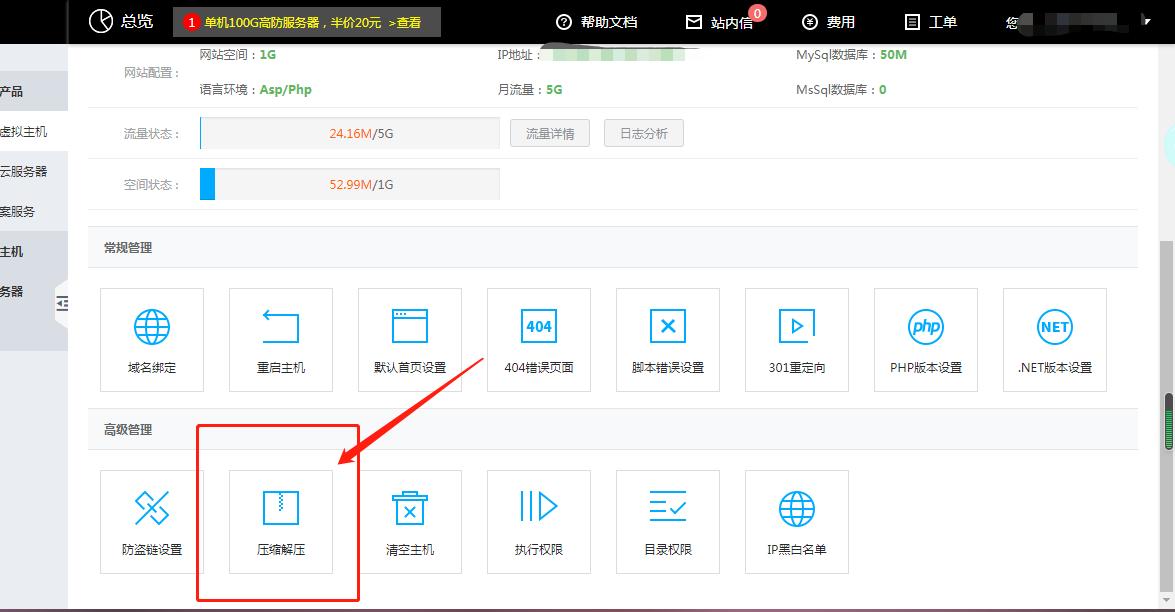This screenshot has width=1175, height=612.
Task: Select the 防盗链设置 hotlink protection icon
Action: (151, 521)
